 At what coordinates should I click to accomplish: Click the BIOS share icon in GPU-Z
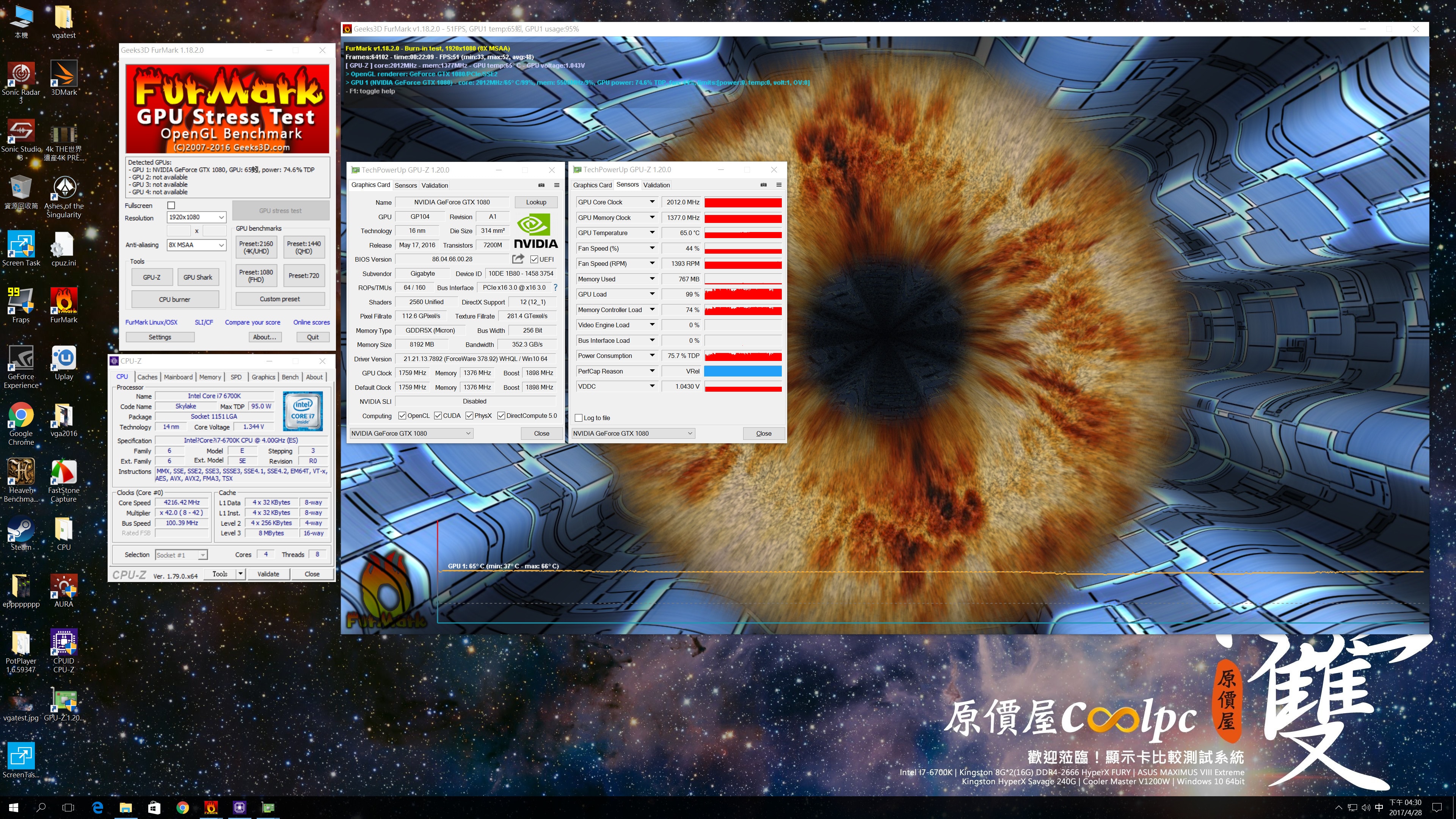click(x=518, y=259)
